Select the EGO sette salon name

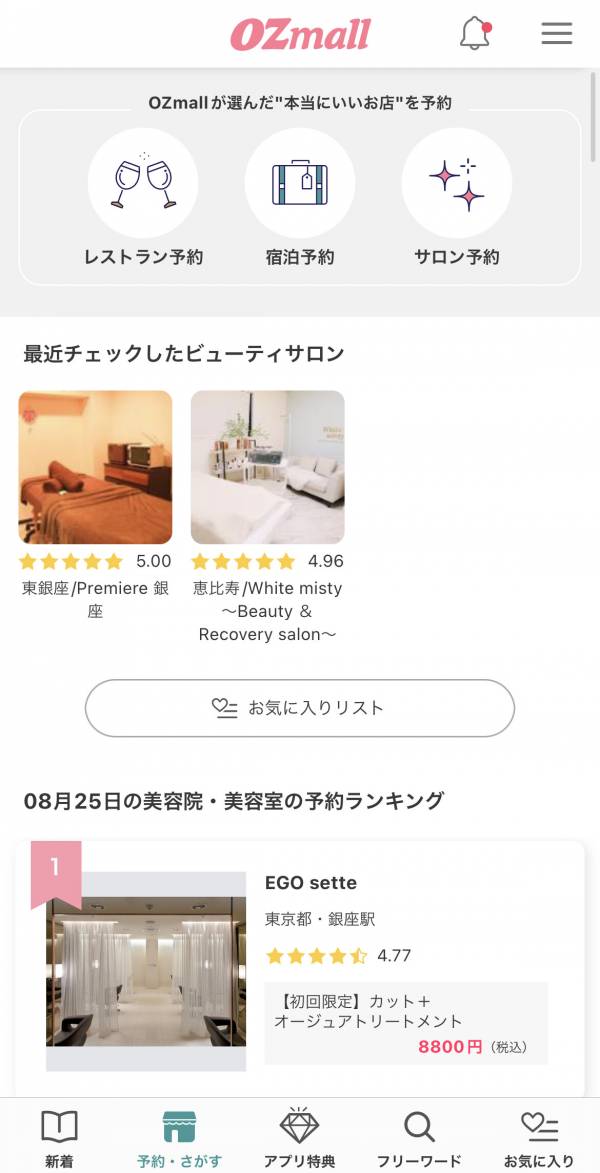coord(311,883)
